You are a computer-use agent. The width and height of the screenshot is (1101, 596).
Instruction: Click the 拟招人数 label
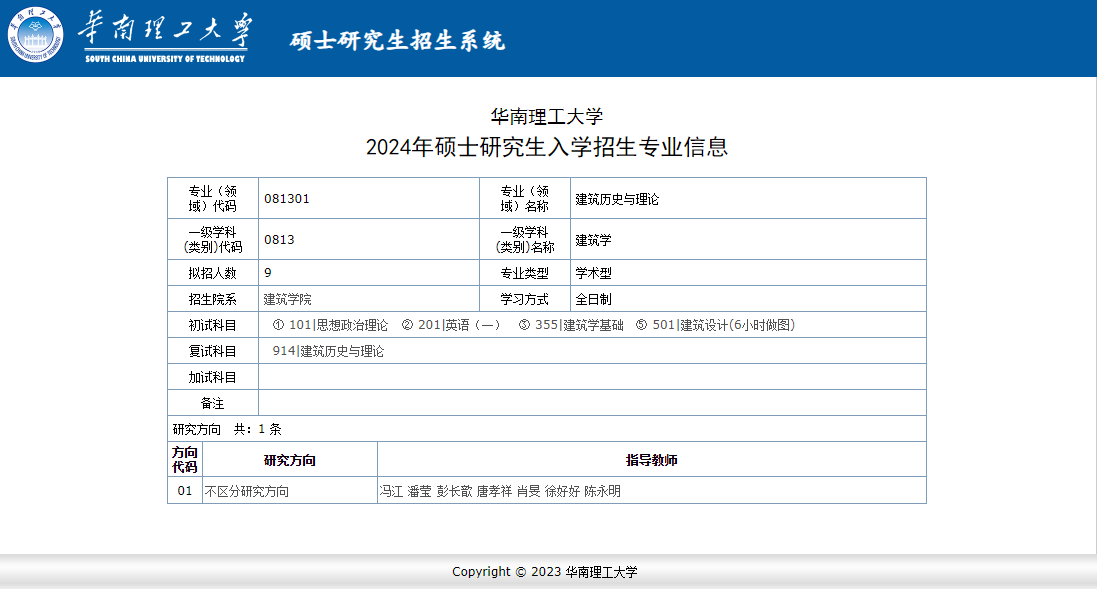click(x=213, y=273)
